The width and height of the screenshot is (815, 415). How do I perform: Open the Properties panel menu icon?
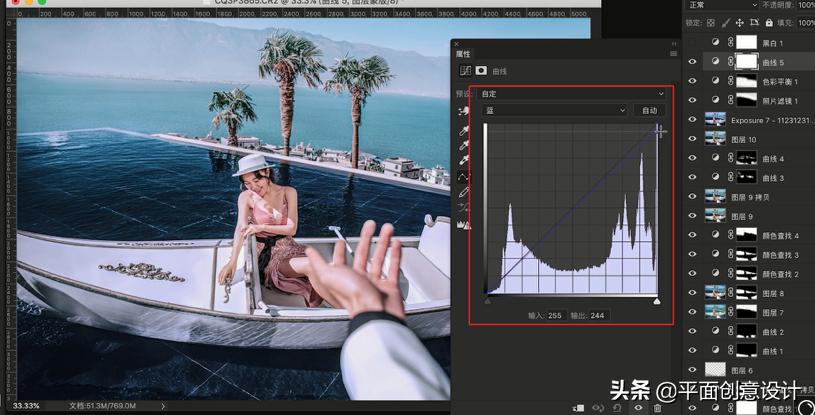674,54
